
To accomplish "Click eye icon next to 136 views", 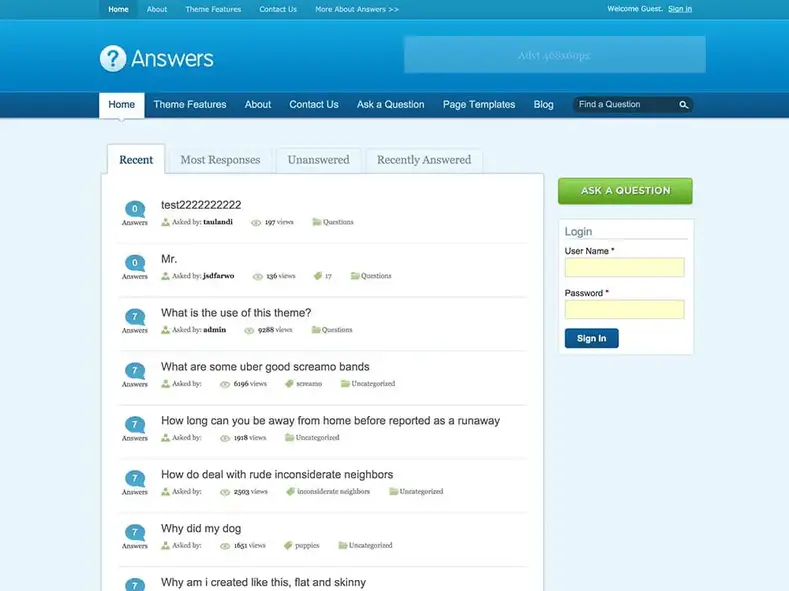I will click(258, 276).
